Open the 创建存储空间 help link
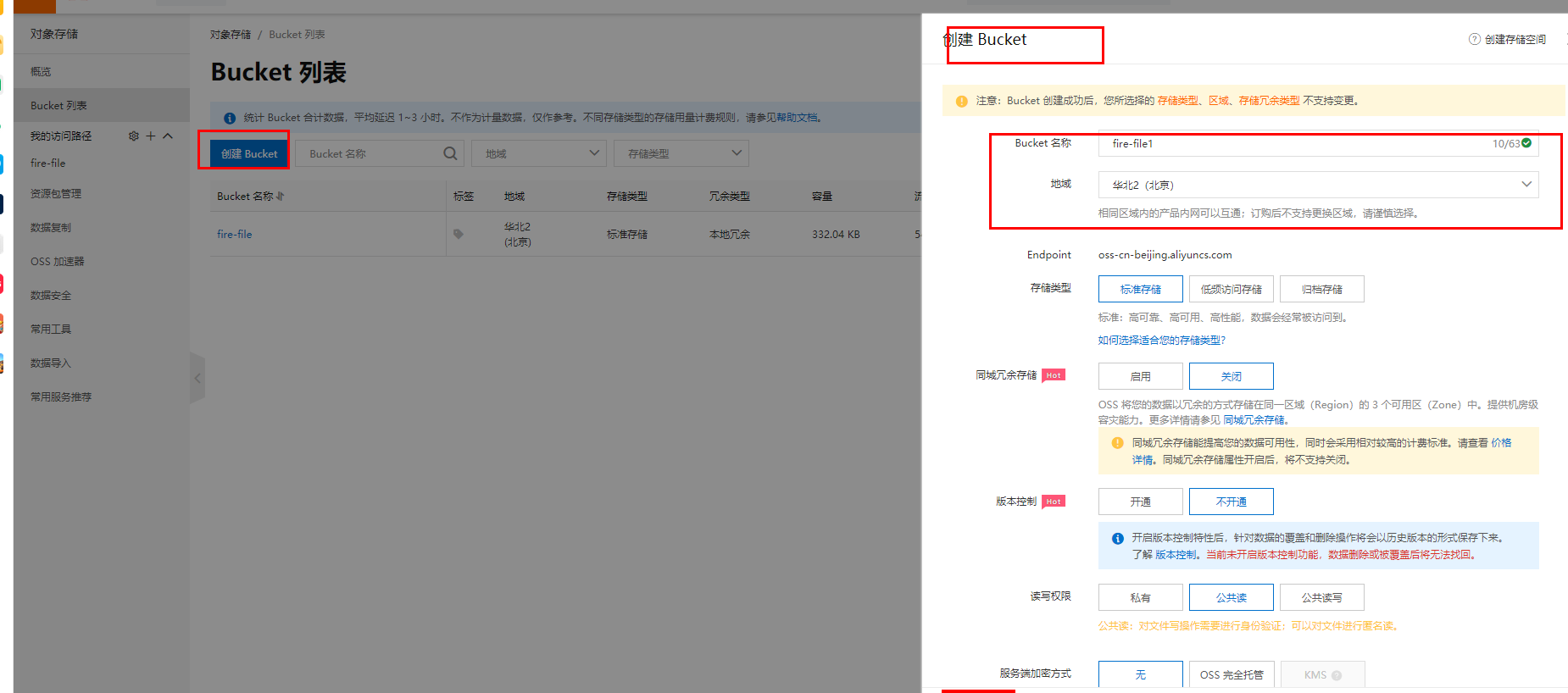This screenshot has height=693, width=1568. (1515, 39)
